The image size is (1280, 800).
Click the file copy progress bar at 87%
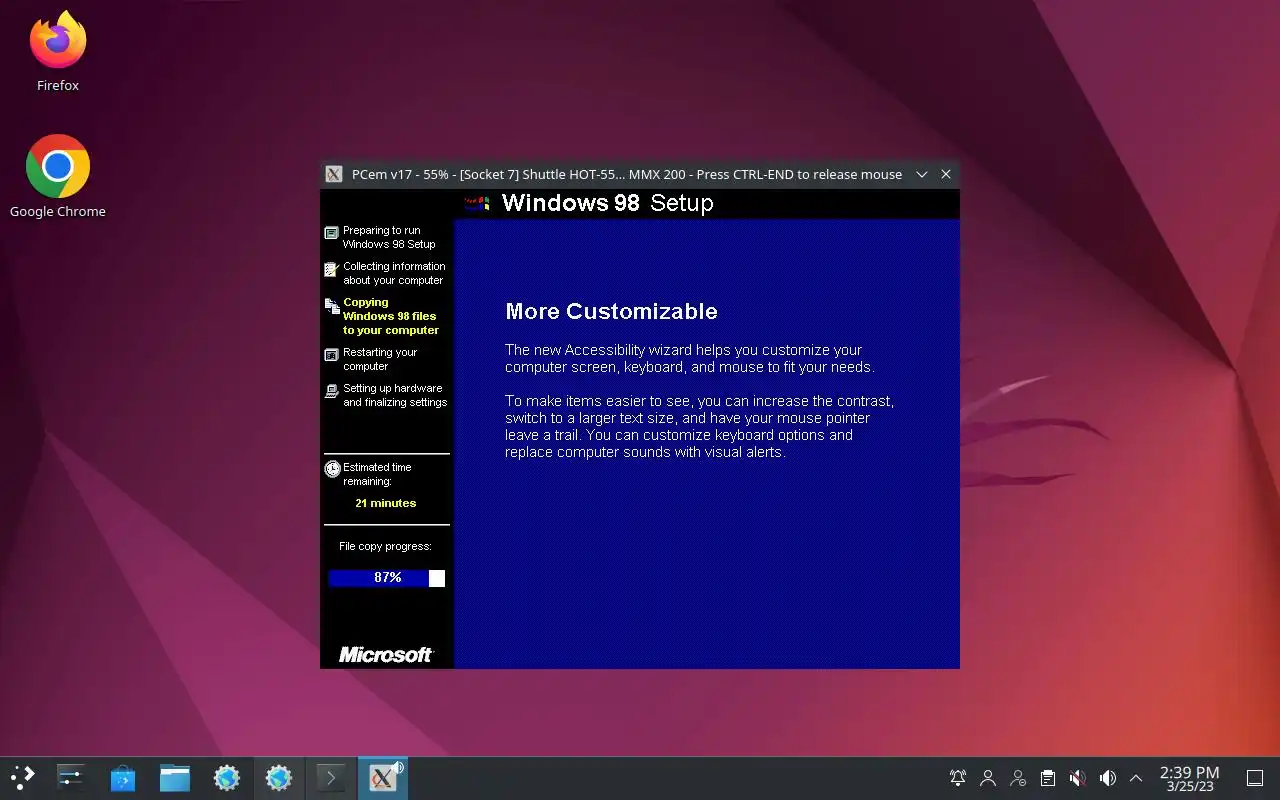click(x=387, y=578)
